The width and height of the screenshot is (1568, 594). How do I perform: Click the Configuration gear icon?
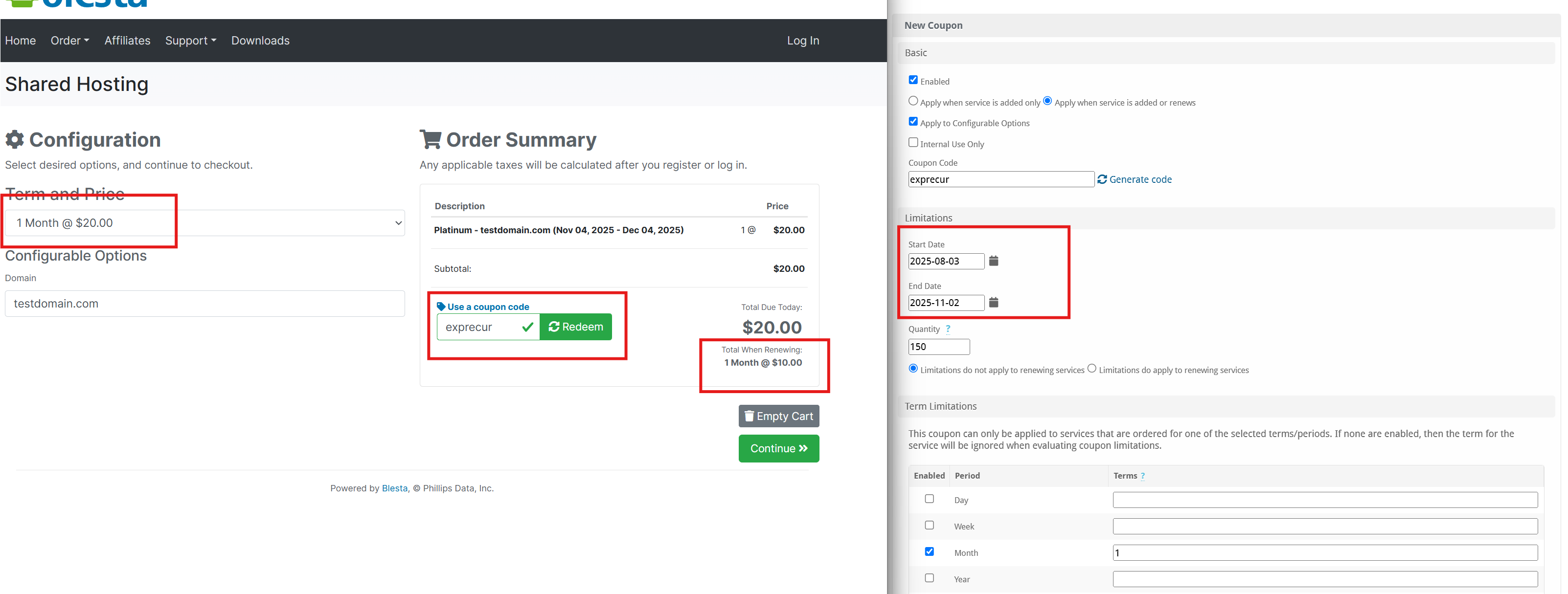[15, 139]
